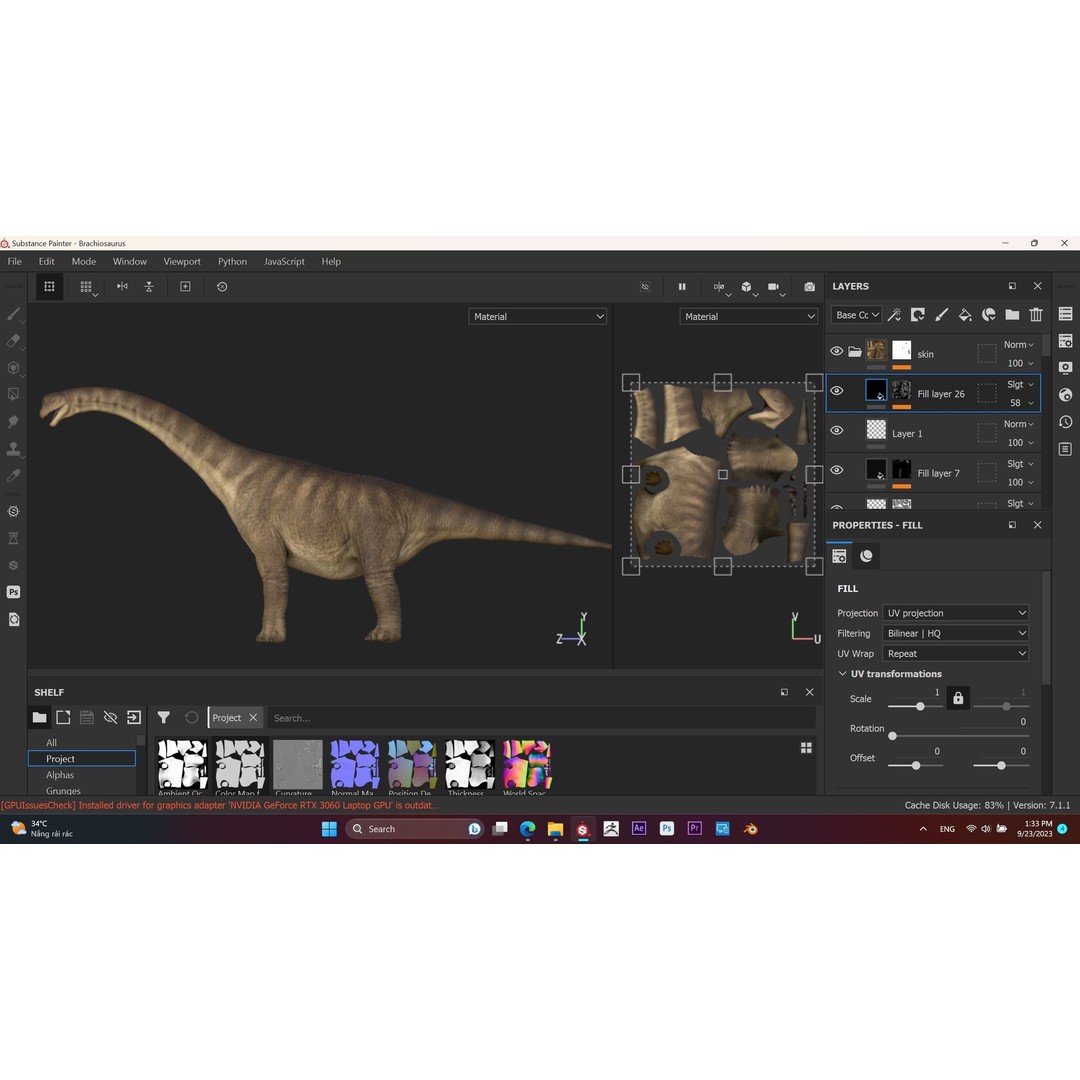
Task: Open the Projection UV projection dropdown
Action: [x=955, y=613]
